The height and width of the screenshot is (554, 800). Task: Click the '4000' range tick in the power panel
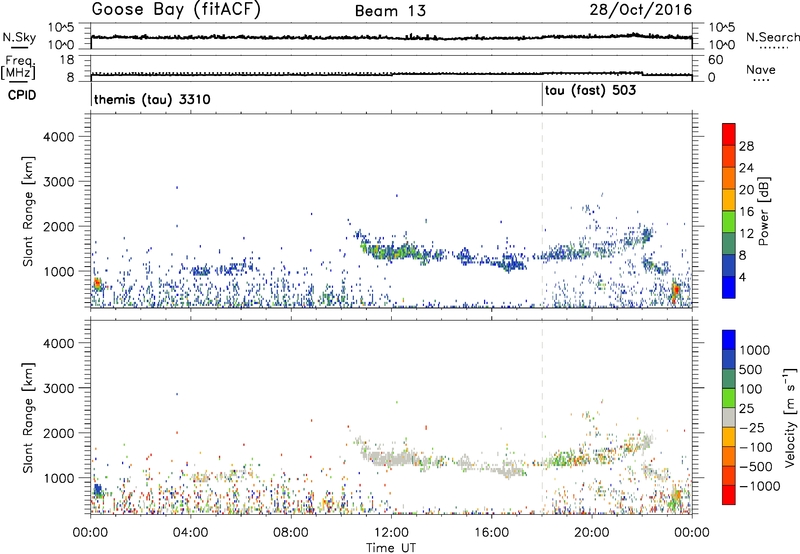pyautogui.click(x=59, y=137)
